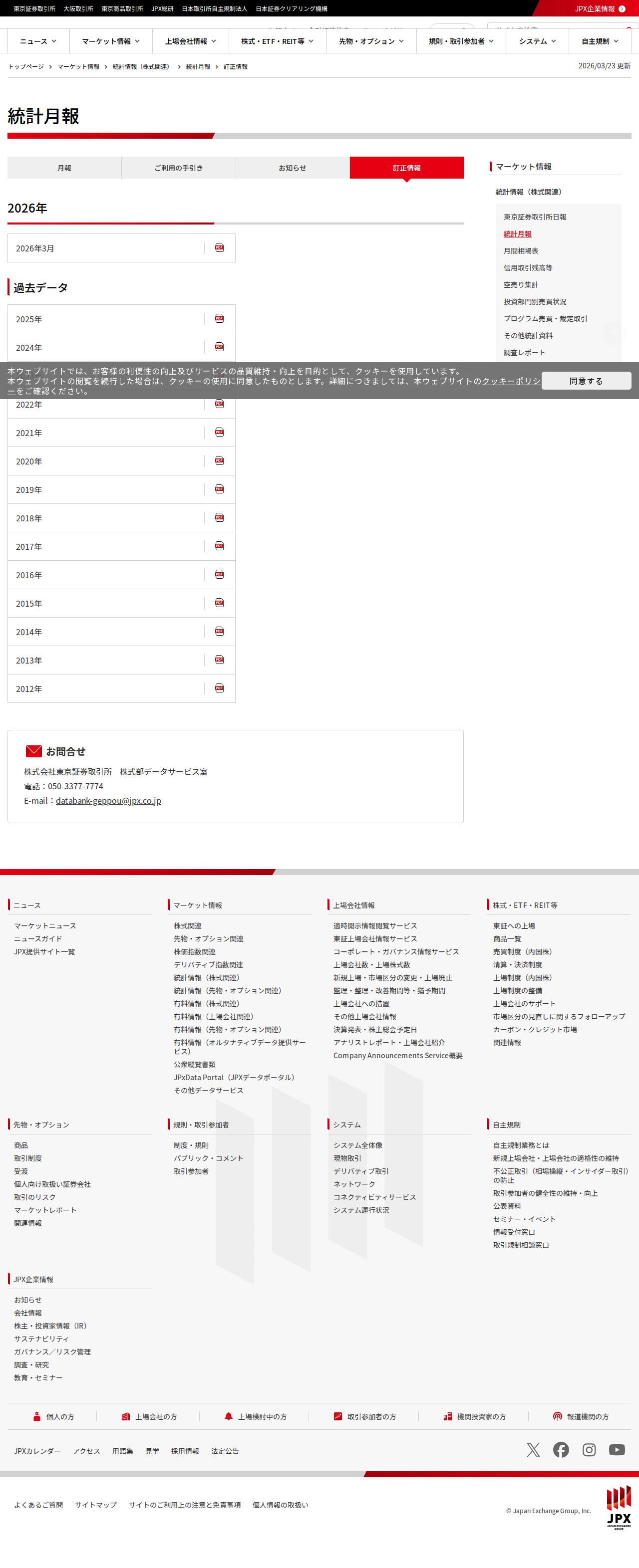Click the databank-geppou@jpx.co.jp email link
Image resolution: width=639 pixels, height=1568 pixels.
108,800
